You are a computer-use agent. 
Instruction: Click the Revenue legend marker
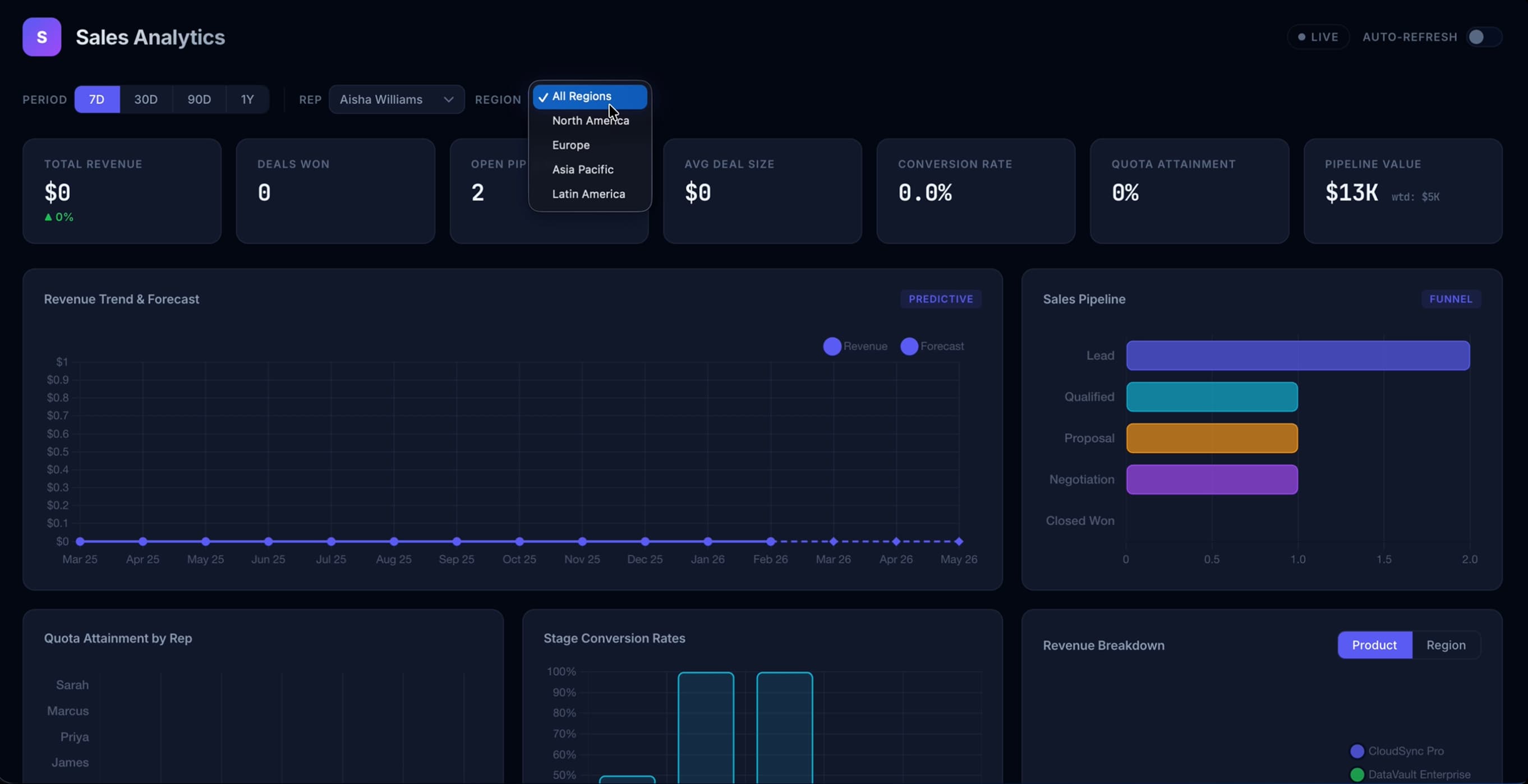(832, 347)
